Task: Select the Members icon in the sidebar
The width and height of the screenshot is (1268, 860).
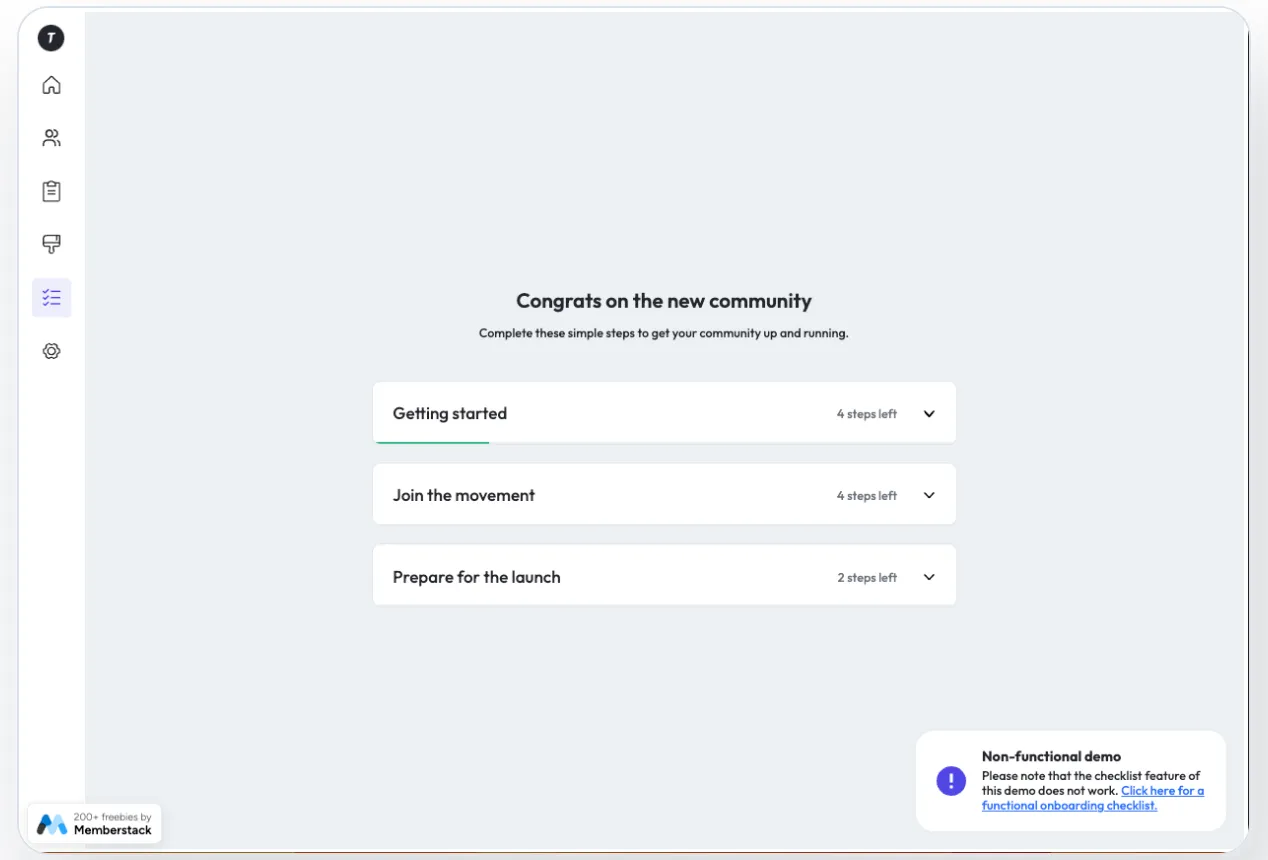Action: 51,137
